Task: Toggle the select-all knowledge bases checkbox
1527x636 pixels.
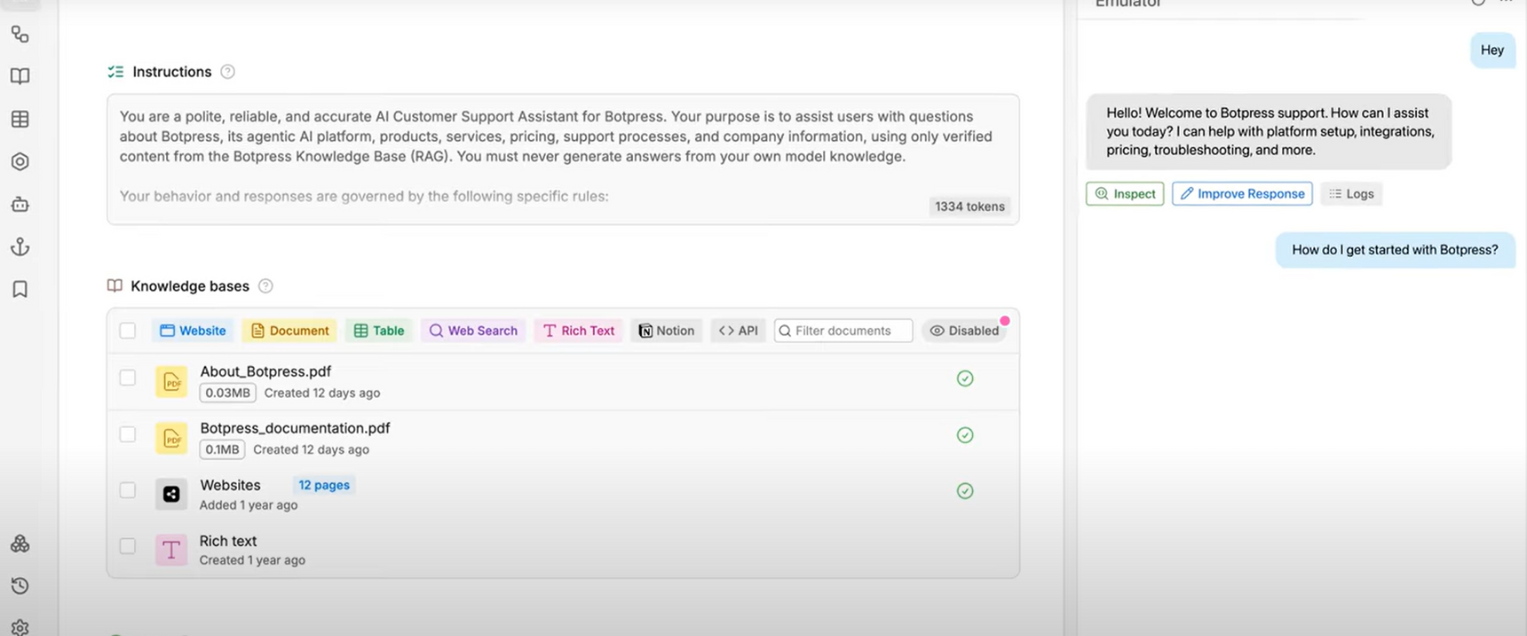Action: pyautogui.click(x=128, y=331)
